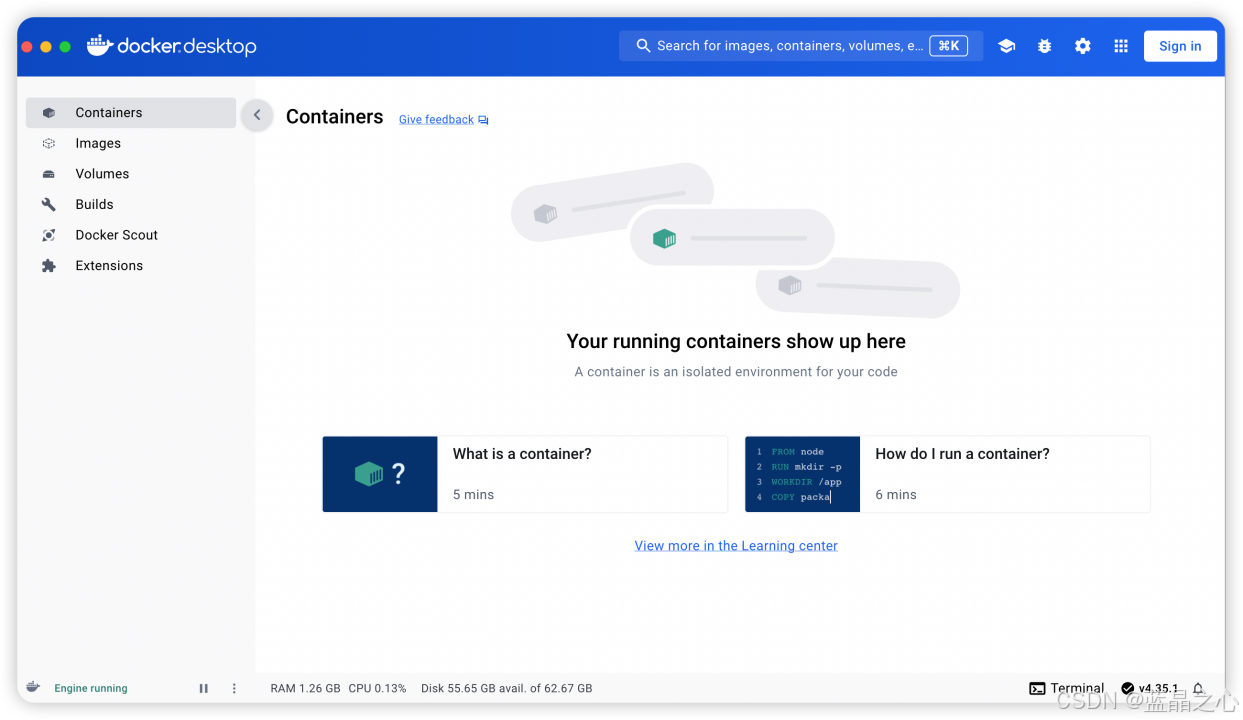The height and width of the screenshot is (720, 1243).
Task: Click the Sign in button
Action: [x=1180, y=46]
